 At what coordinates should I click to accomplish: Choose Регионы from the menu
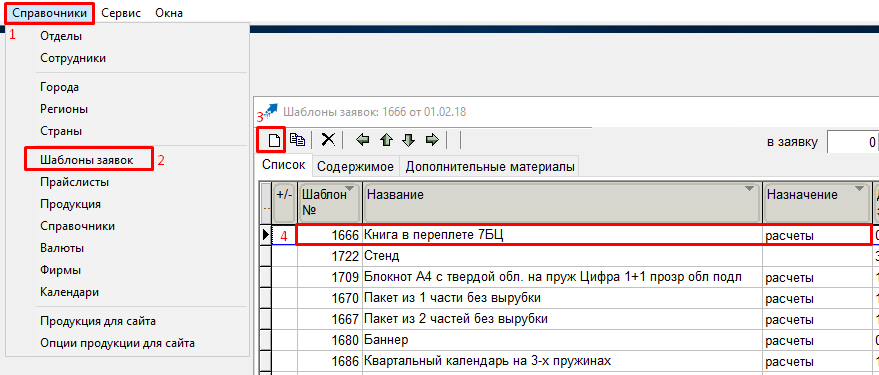pyautogui.click(x=64, y=109)
